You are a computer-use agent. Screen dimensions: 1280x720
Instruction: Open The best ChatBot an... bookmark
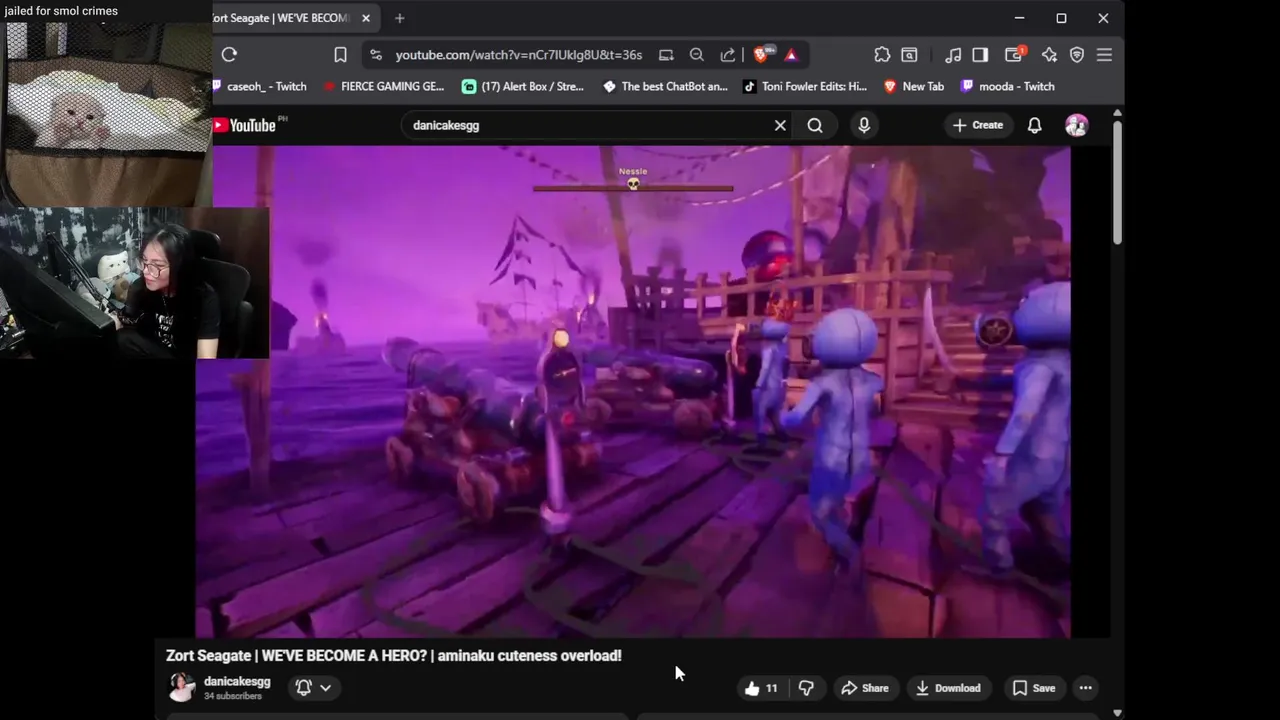click(x=665, y=87)
